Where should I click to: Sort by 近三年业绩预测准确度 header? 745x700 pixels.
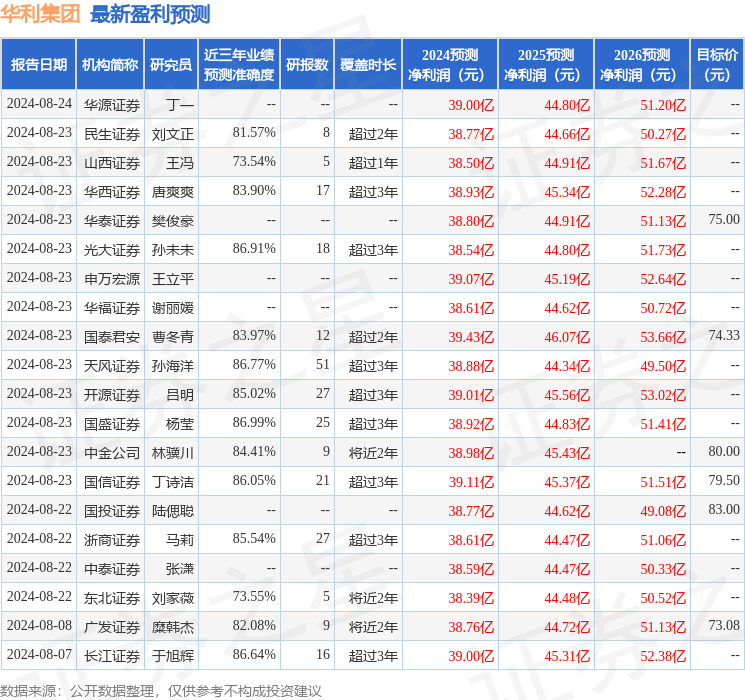[x=238, y=65]
